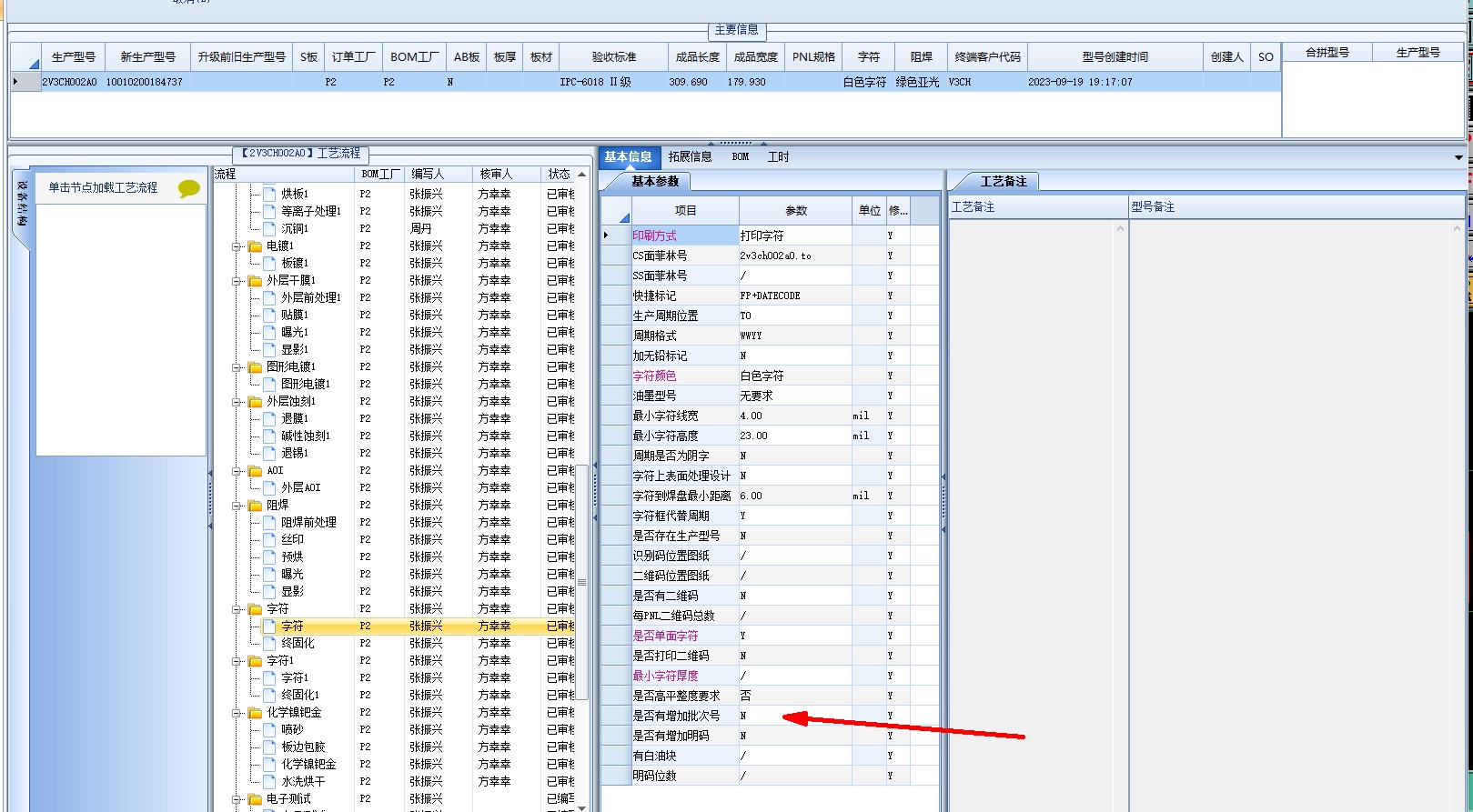Click the document icon beside 显影1
Viewport: 1473px width, 812px height.
point(269,349)
